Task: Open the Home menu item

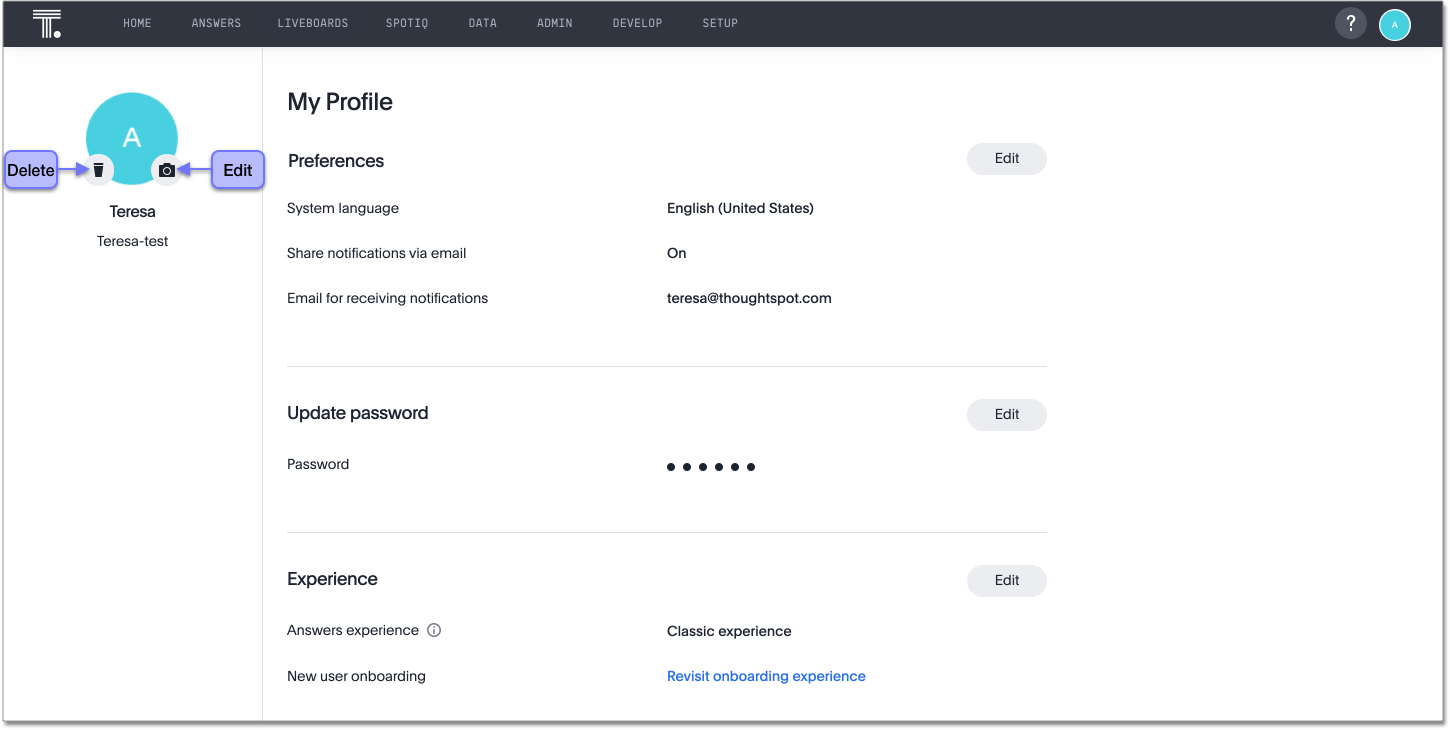Action: pyautogui.click(x=137, y=23)
